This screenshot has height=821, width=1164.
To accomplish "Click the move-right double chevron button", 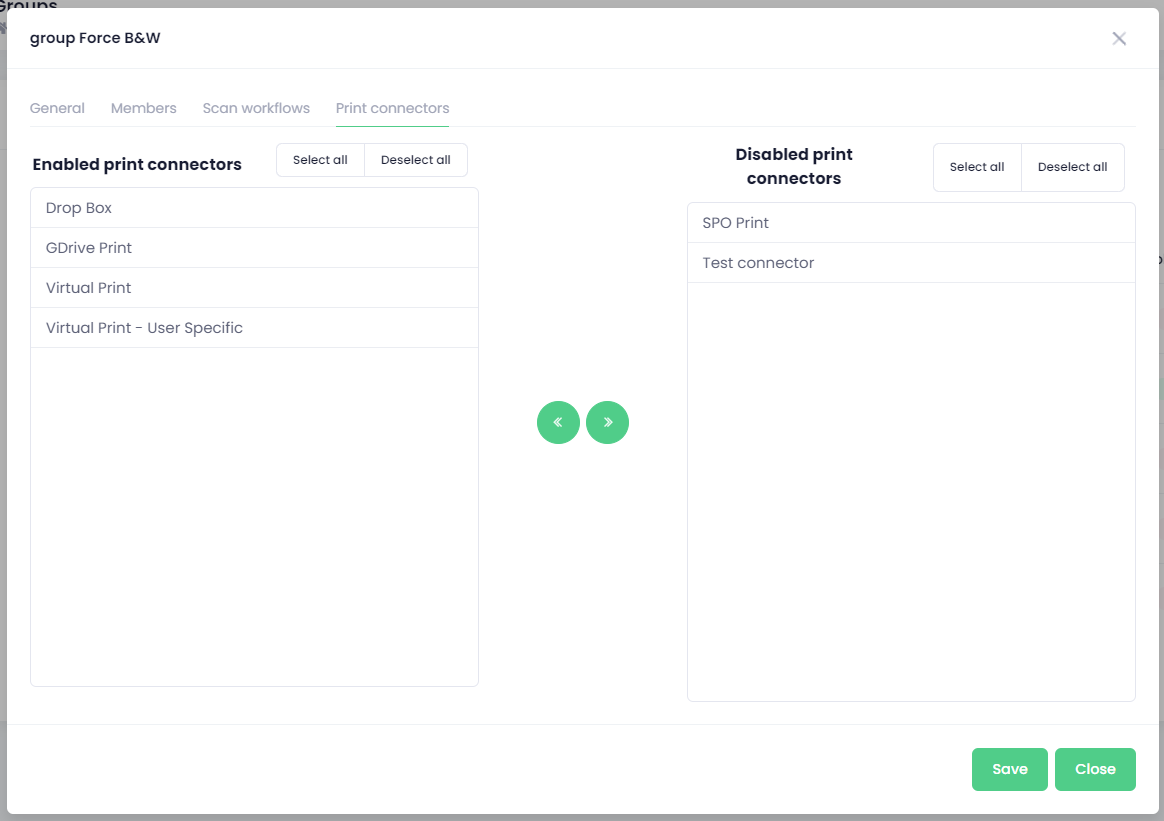I will (x=607, y=422).
